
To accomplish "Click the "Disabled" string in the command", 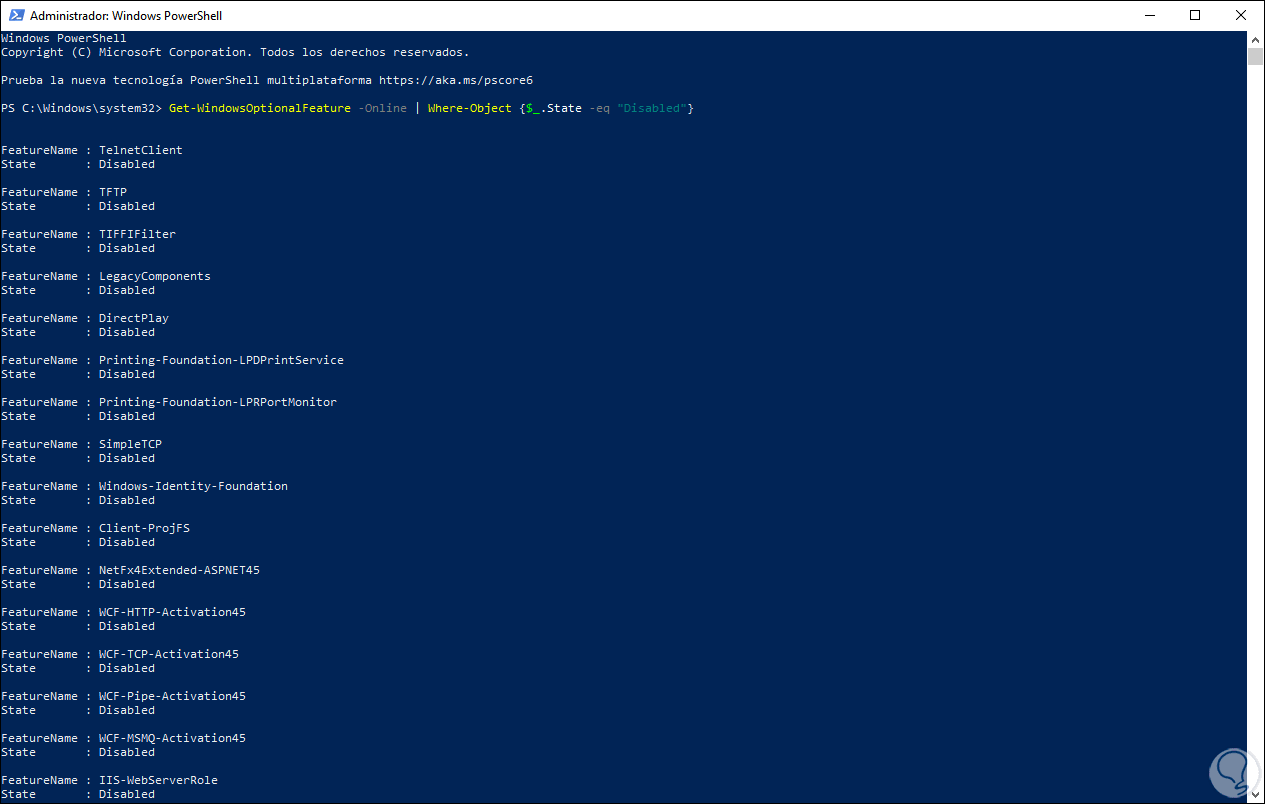I will [x=652, y=108].
